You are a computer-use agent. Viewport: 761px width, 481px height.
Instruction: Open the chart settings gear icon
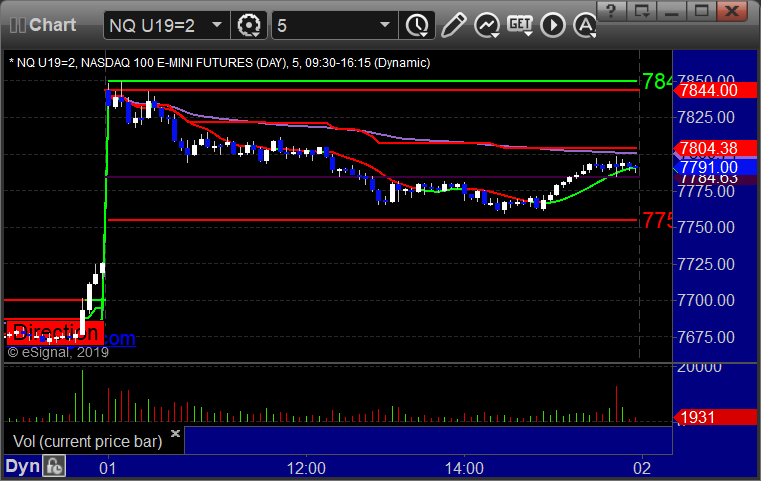[249, 25]
